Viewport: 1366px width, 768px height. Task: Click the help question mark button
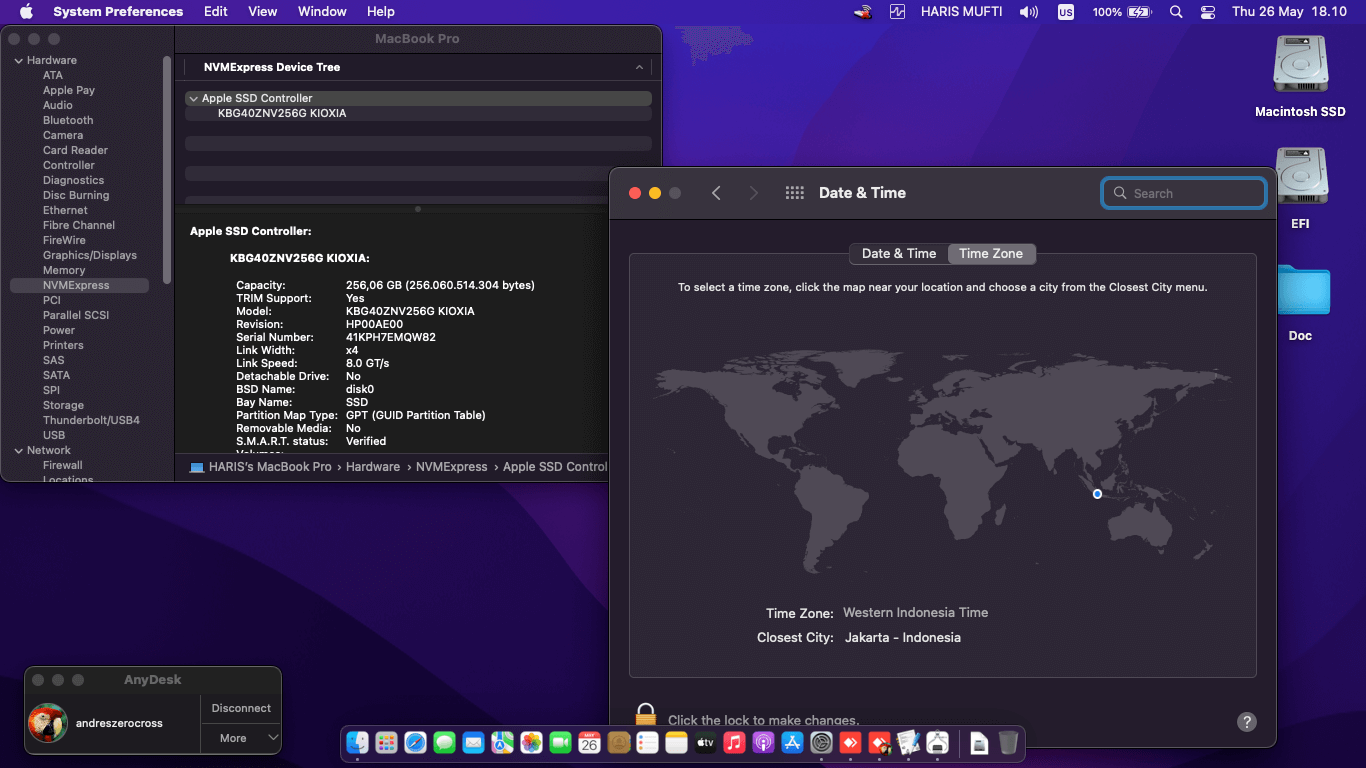(1246, 721)
